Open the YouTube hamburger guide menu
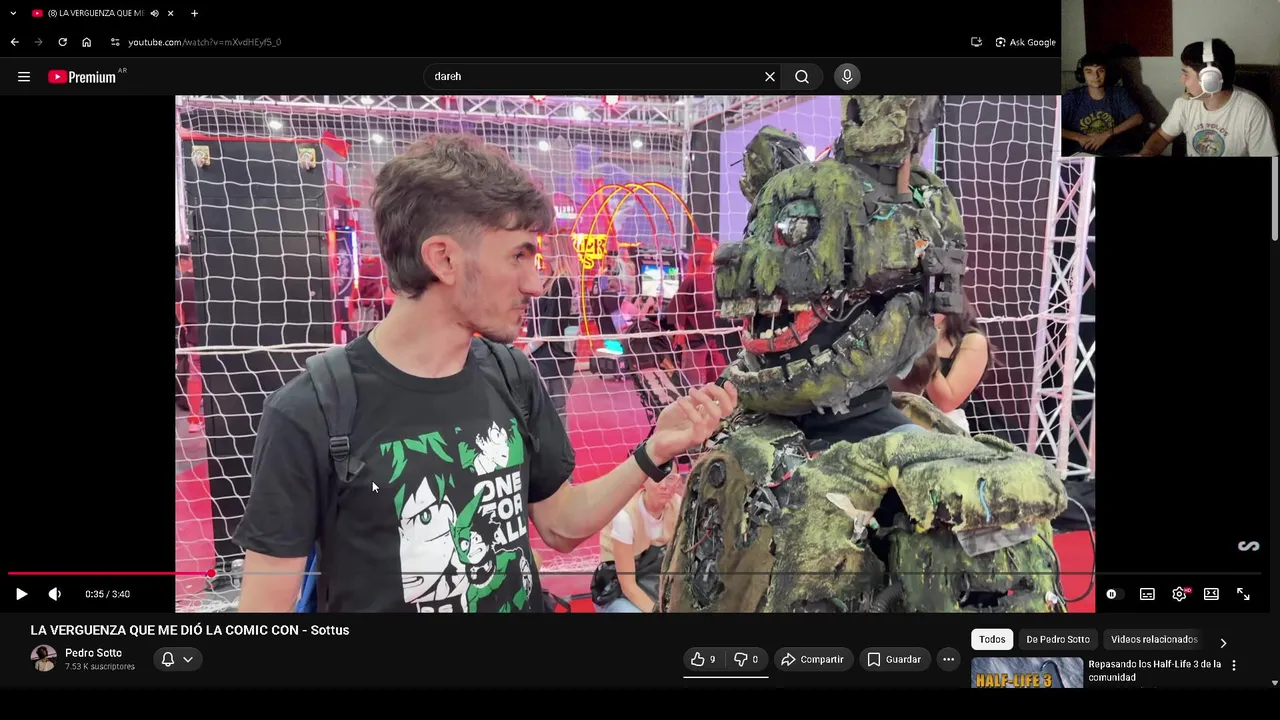Image resolution: width=1280 pixels, height=720 pixels. coord(24,76)
